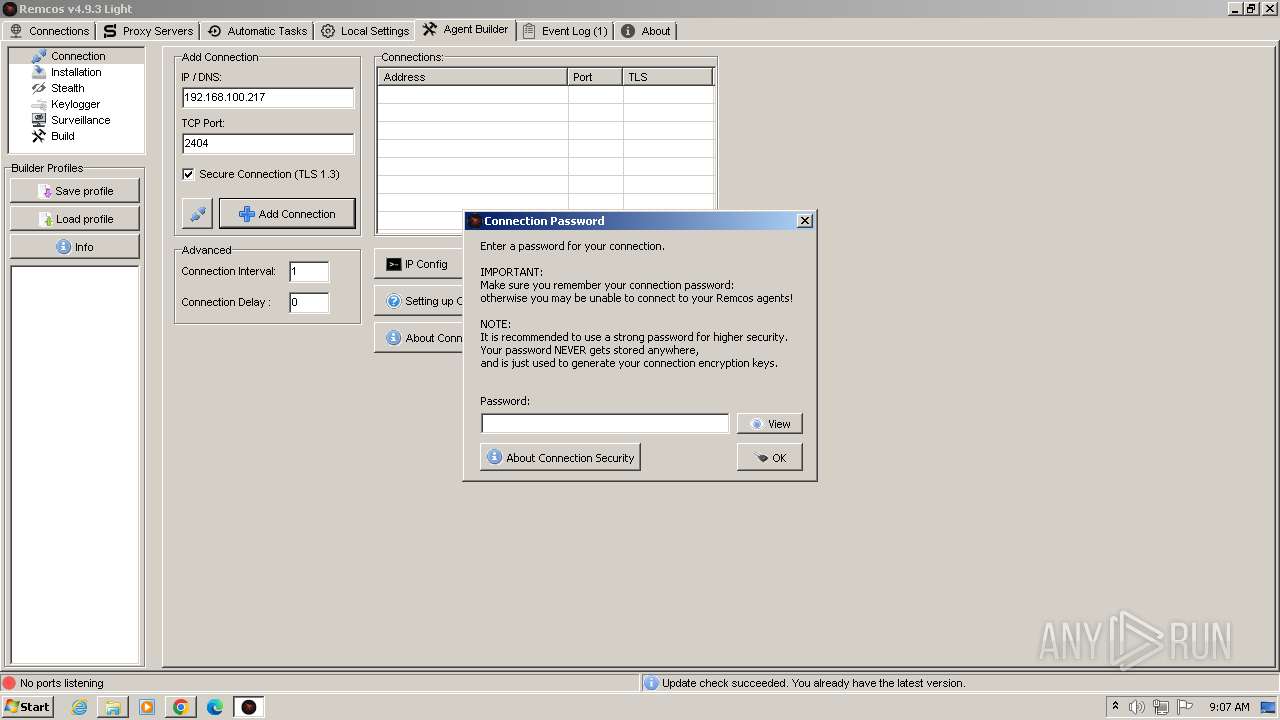1280x720 pixels.
Task: Launch Internet Explorer from taskbar
Action: 79,707
